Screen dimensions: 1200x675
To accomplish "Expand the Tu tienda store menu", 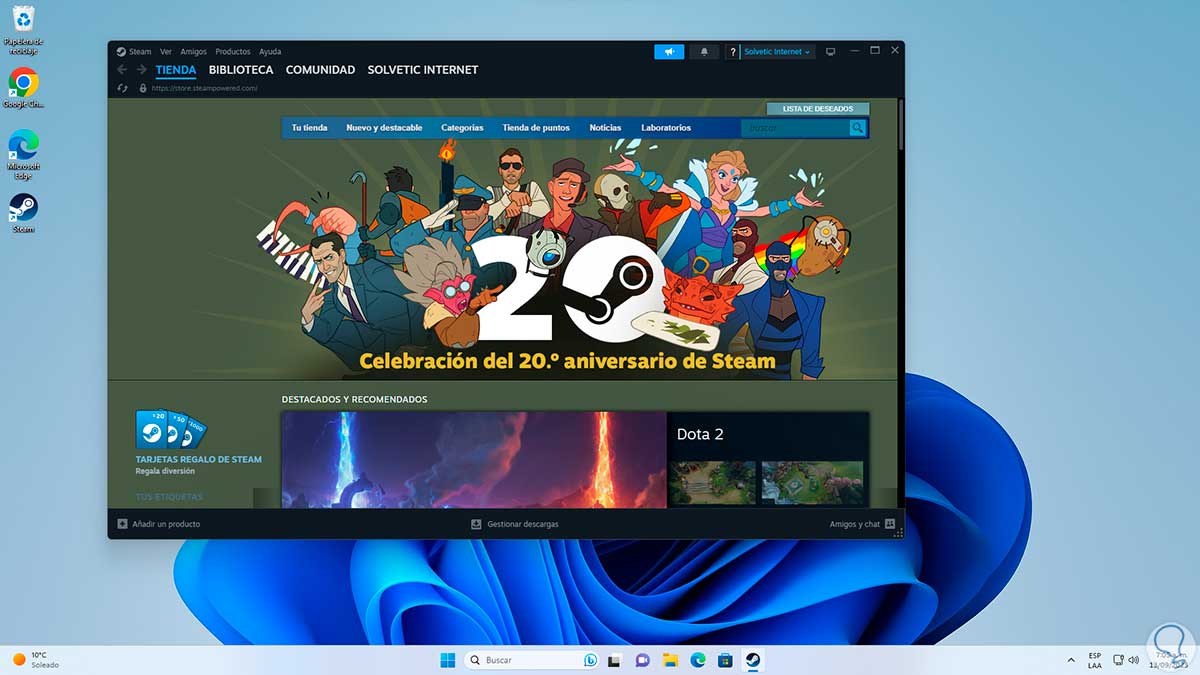I will [x=309, y=128].
